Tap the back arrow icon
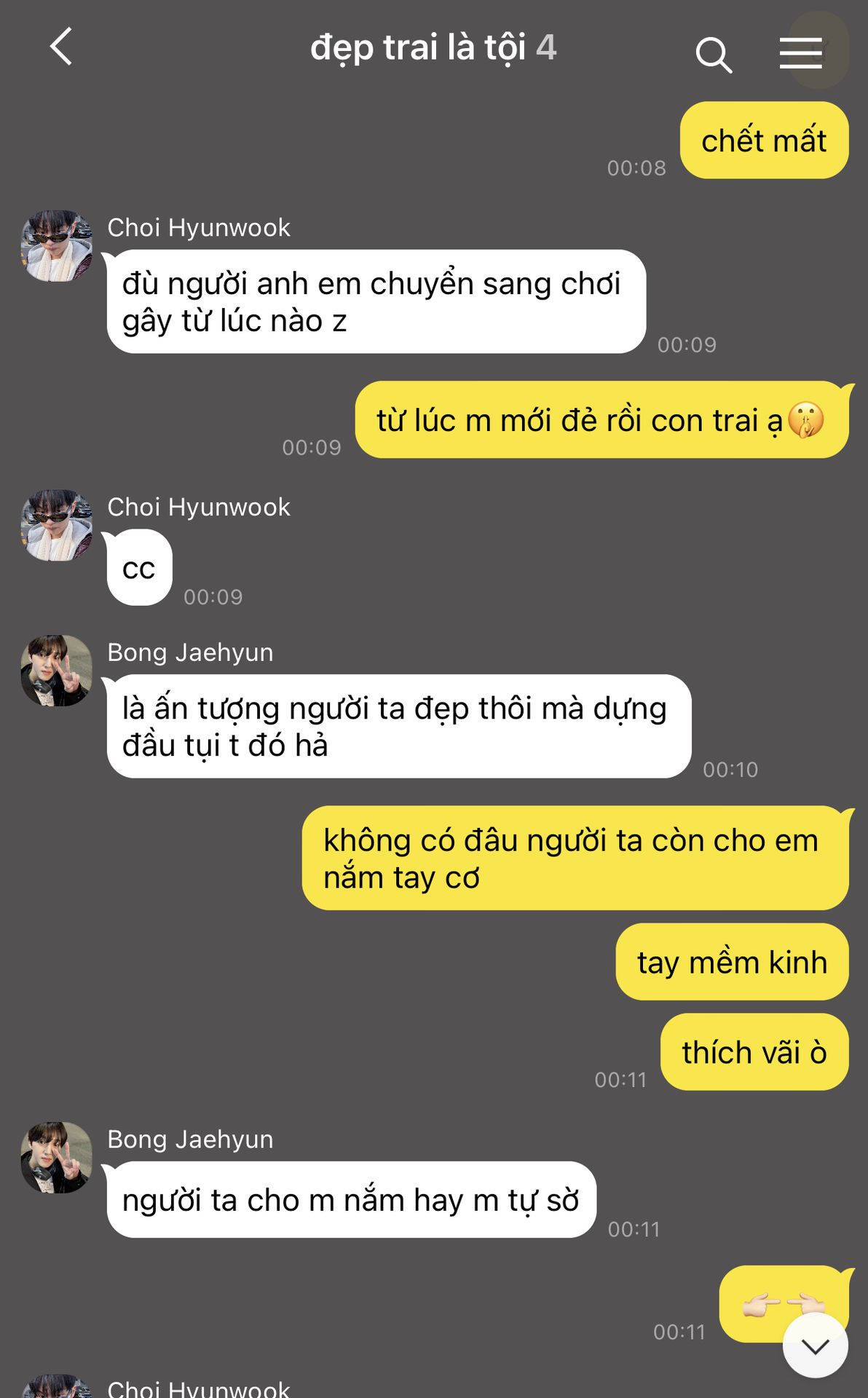Viewport: 868px width, 1398px height. 61,47
